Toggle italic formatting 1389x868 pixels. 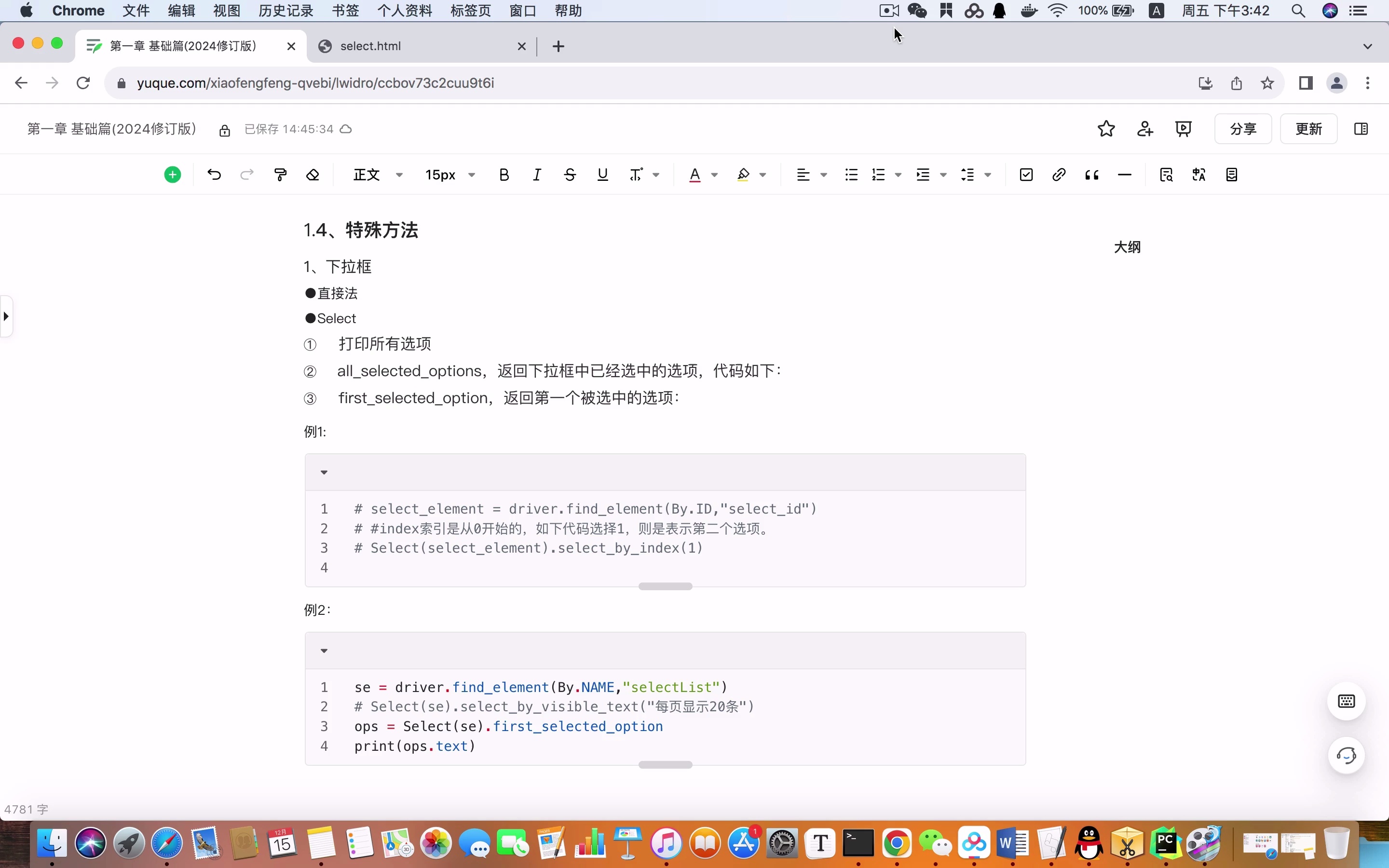click(536, 175)
